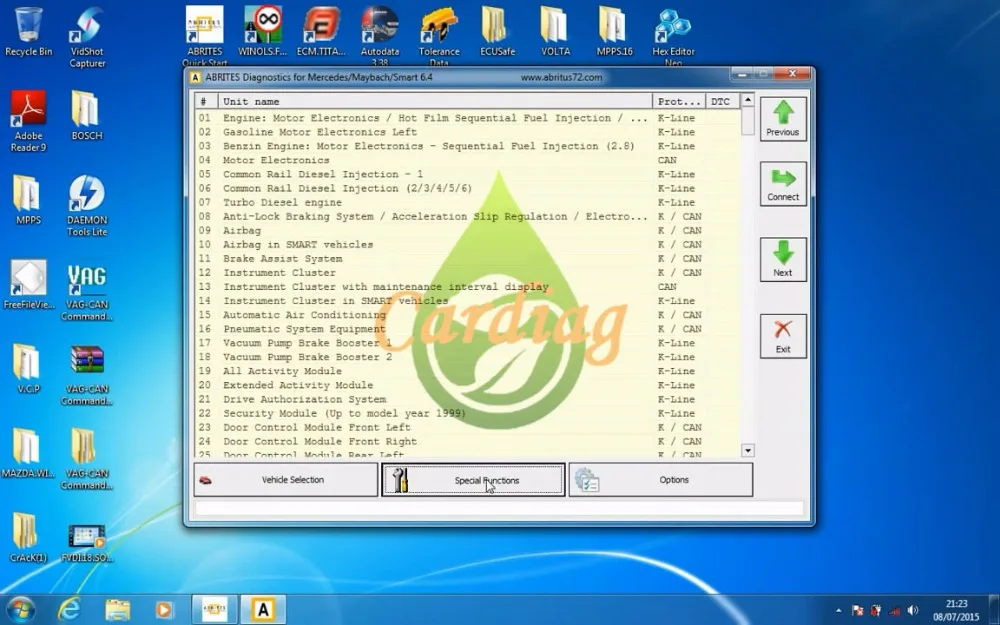Select row 02 Gasoline Motor Electronics Left
Screen dimensions: 1000x625
click(468, 132)
